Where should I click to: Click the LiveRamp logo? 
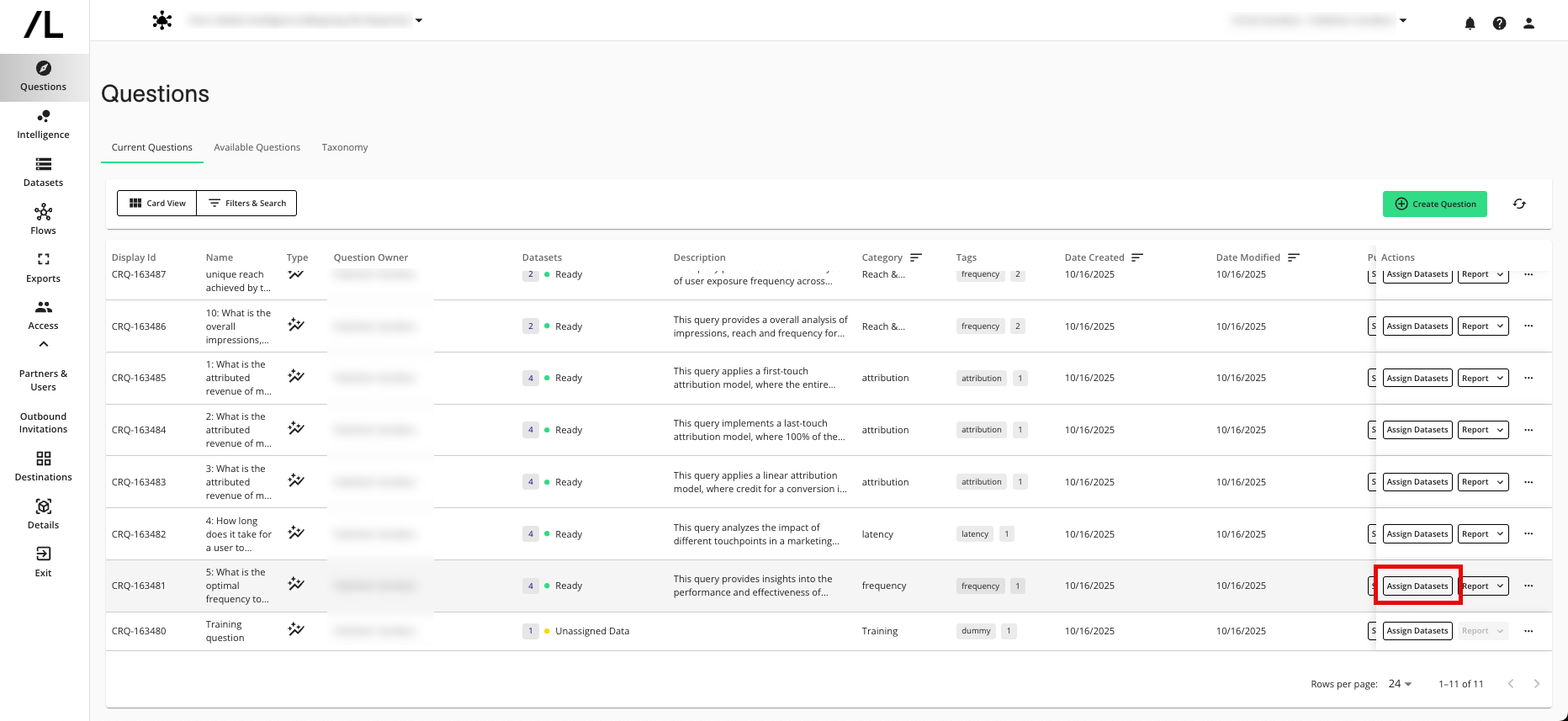pos(44,24)
